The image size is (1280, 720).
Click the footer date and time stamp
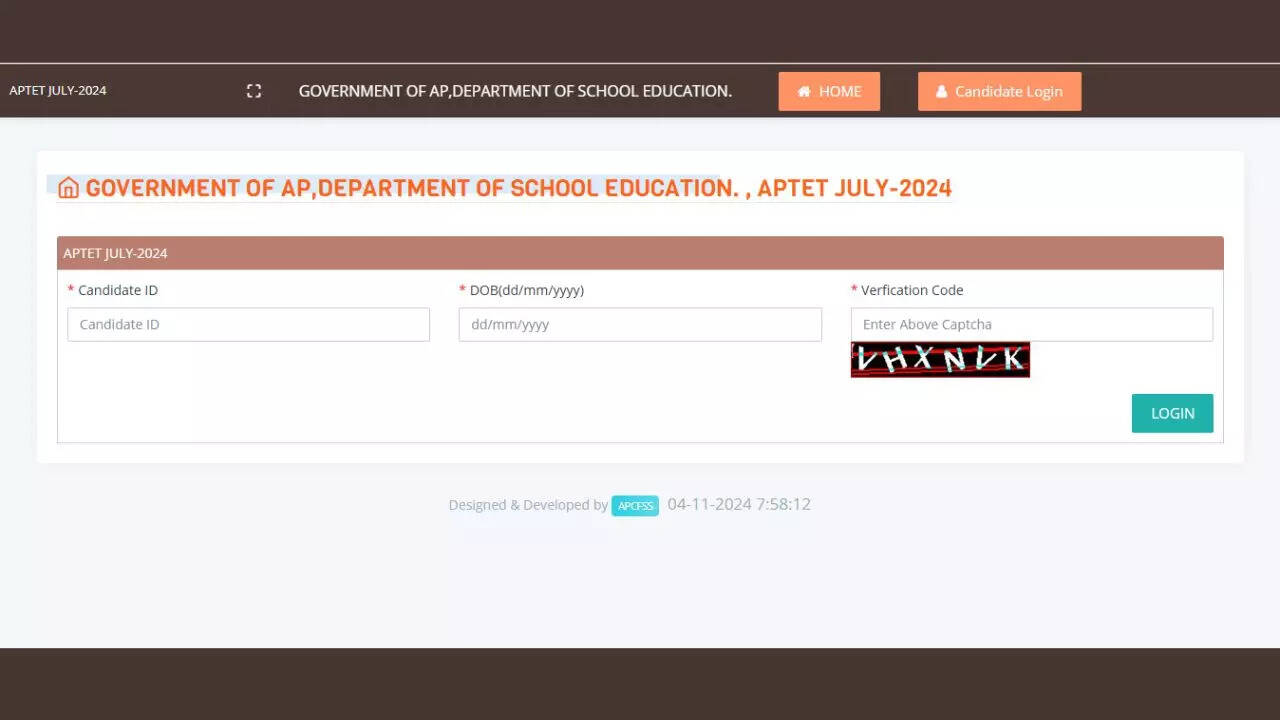pyautogui.click(x=739, y=504)
